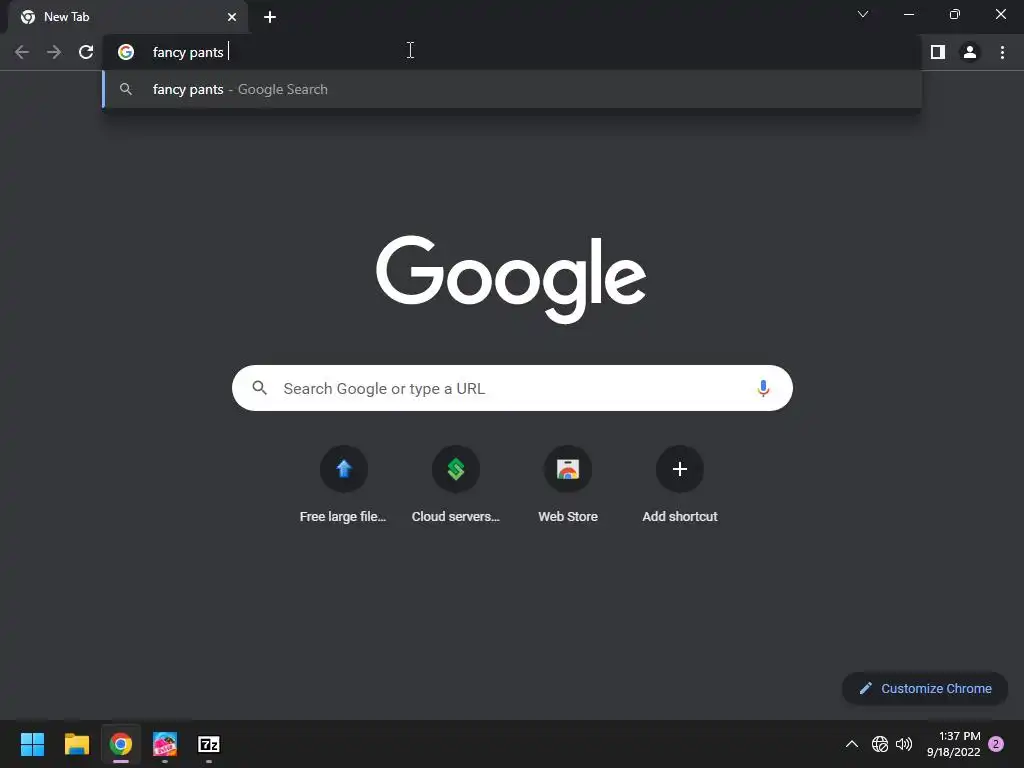Open 7-Zip from the taskbar
This screenshot has height=768, width=1024.
209,744
